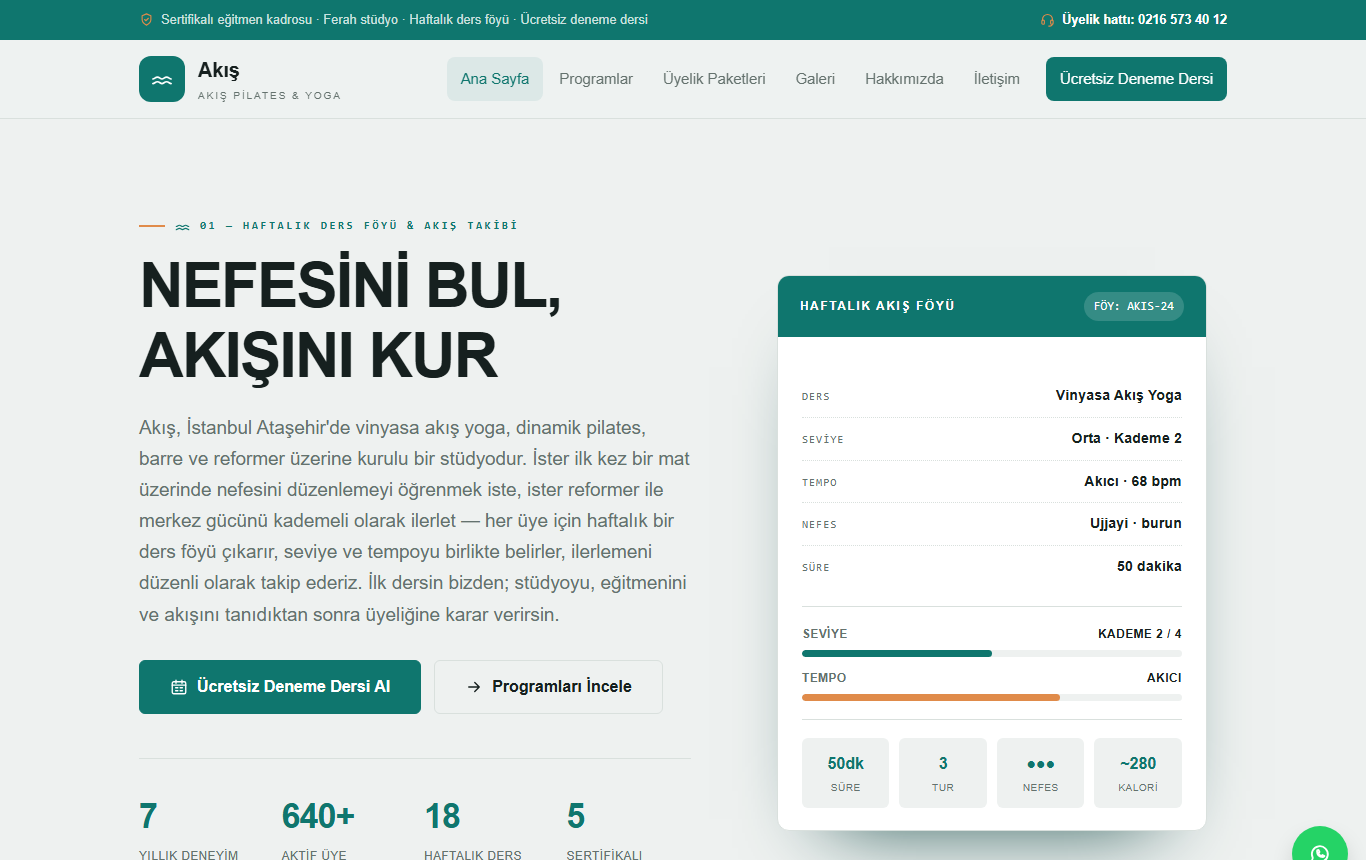Click the AKICI tempo label
Viewport: 1366px width, 860px height.
point(1164,678)
